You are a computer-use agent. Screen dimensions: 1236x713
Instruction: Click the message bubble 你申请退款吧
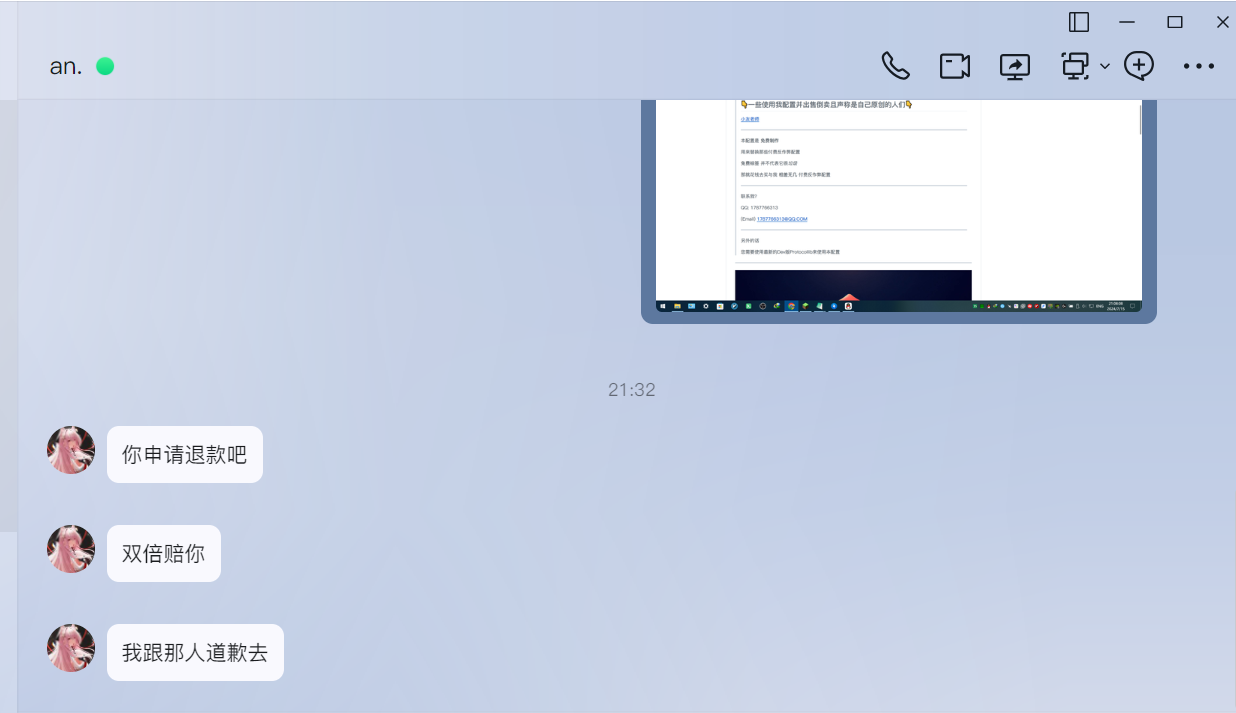pos(184,455)
